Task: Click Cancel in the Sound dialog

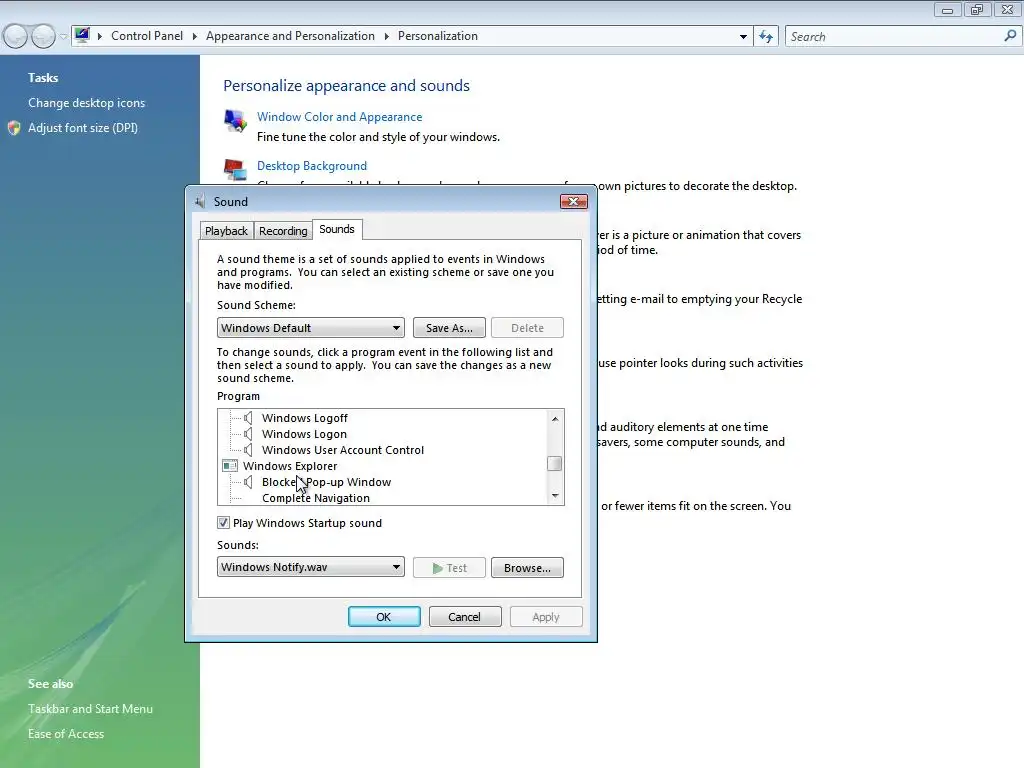Action: point(464,617)
